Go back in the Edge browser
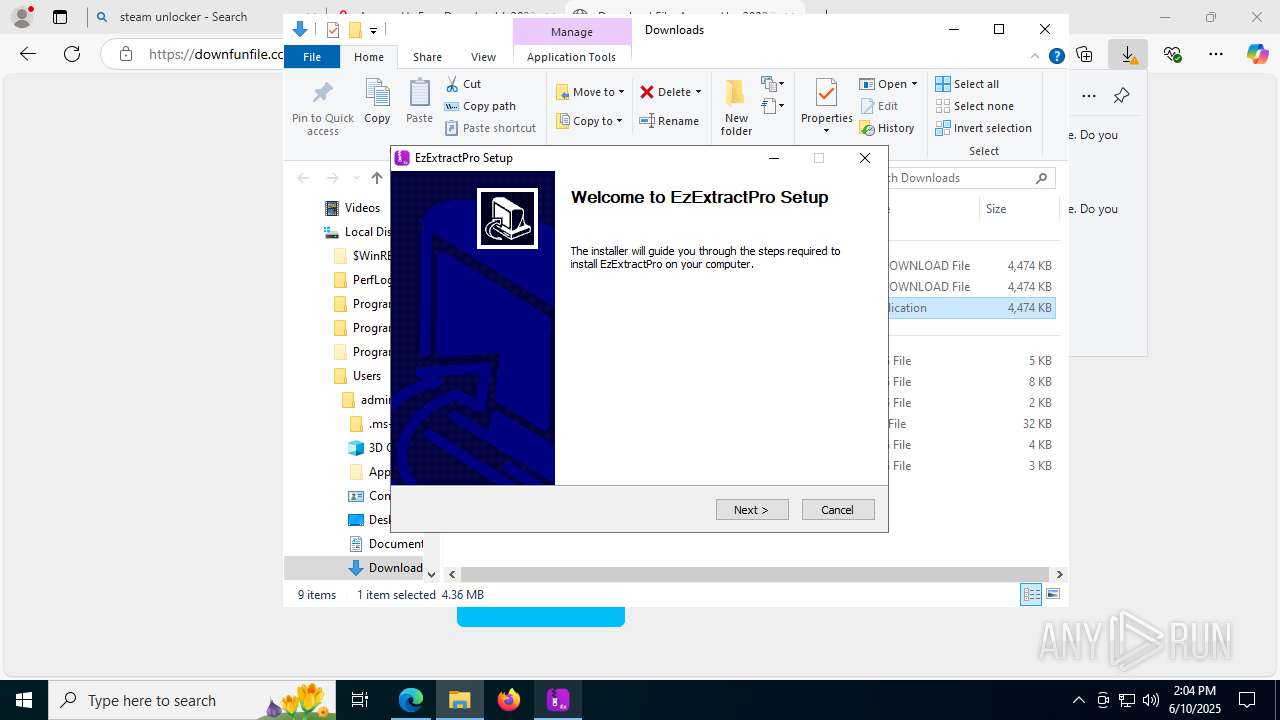Viewport: 1280px width, 720px height. (x=28, y=54)
